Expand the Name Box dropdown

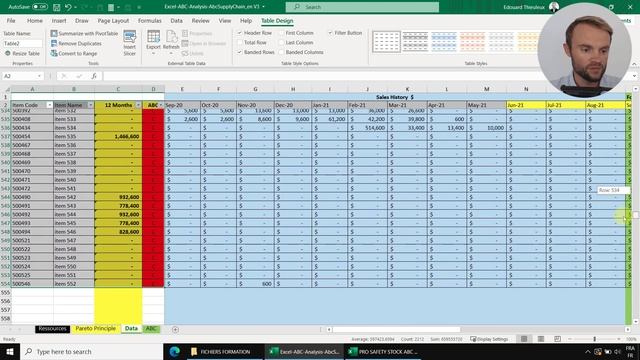pos(39,76)
